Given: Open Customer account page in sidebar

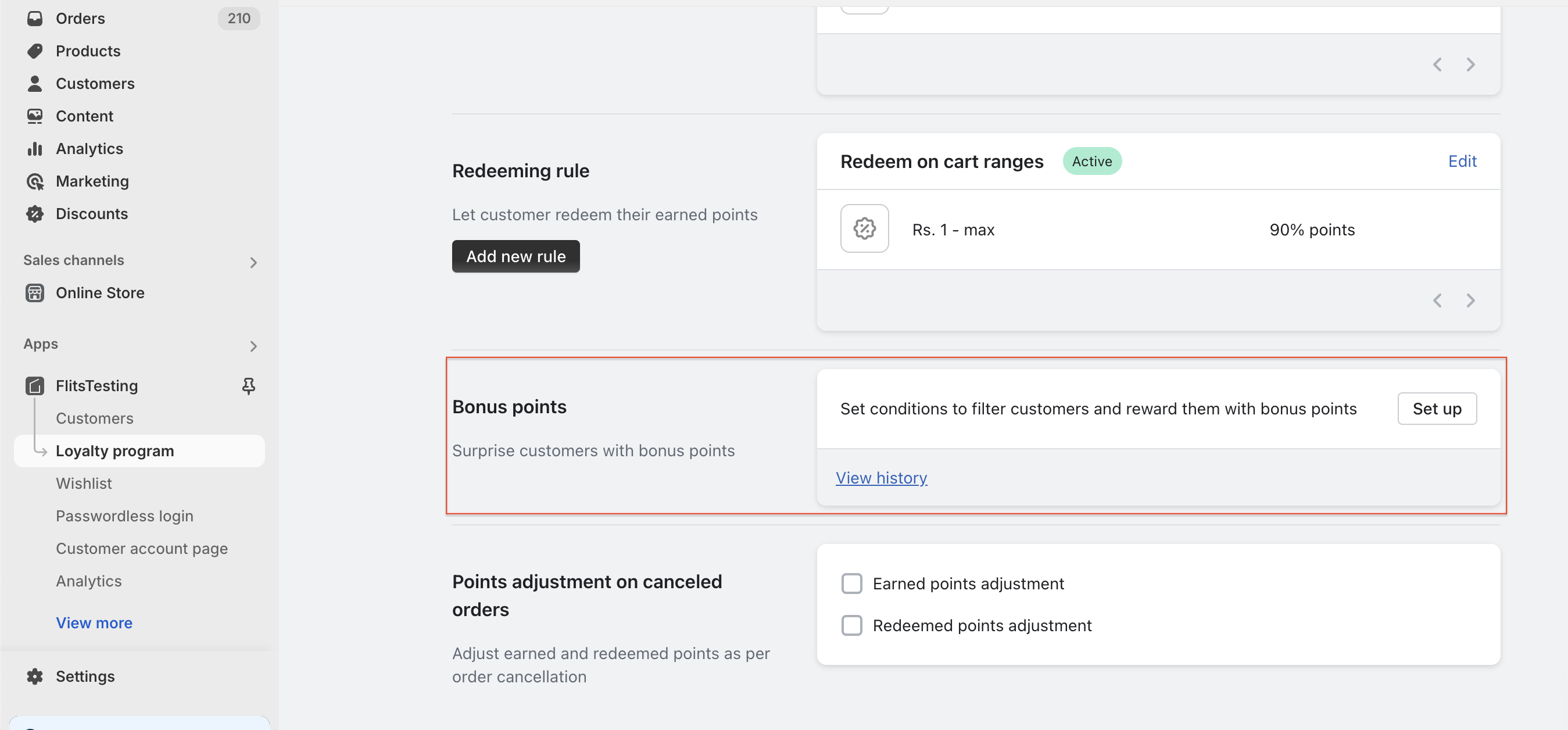Looking at the screenshot, I should (142, 549).
